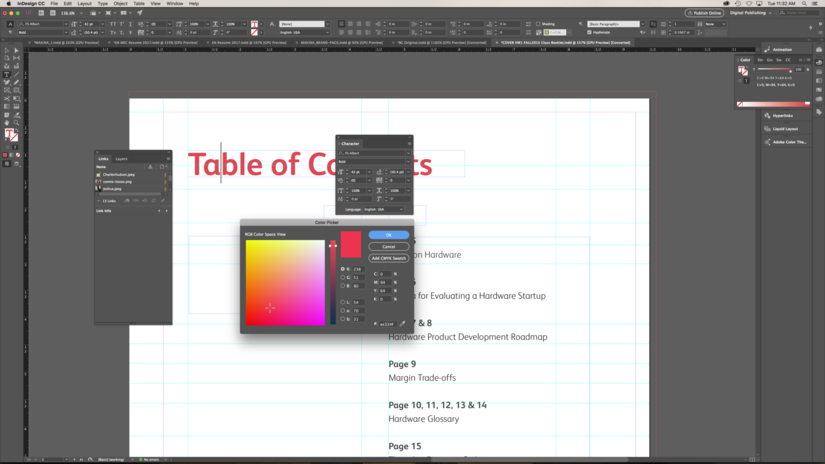
Task: Open the Layout menu
Action: [84, 4]
